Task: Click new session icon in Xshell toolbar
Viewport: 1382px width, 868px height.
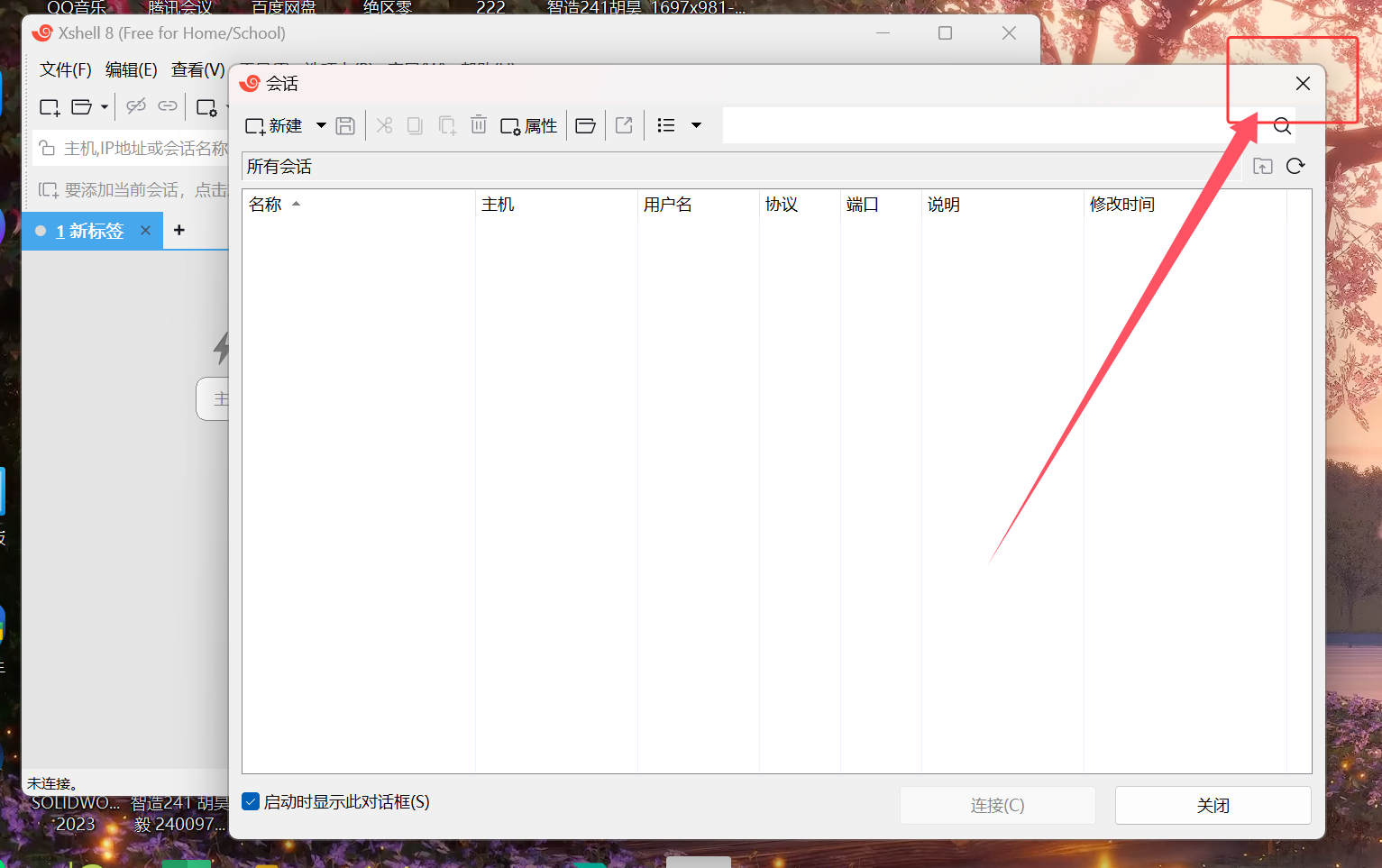Action: [50, 107]
